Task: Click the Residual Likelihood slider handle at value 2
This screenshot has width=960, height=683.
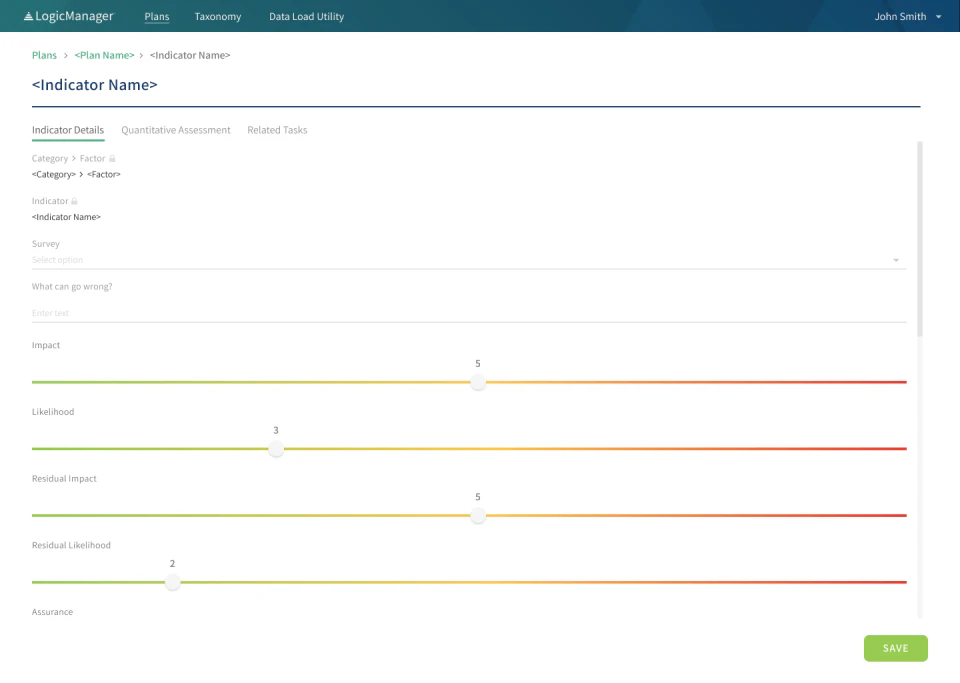Action: tap(172, 582)
